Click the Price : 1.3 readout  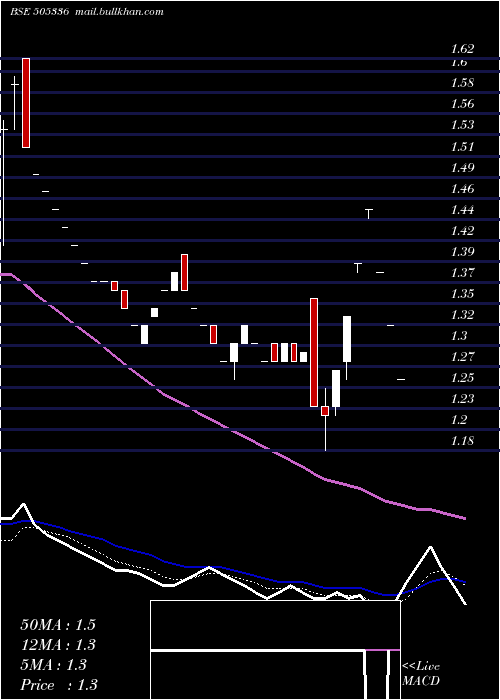(x=58, y=685)
